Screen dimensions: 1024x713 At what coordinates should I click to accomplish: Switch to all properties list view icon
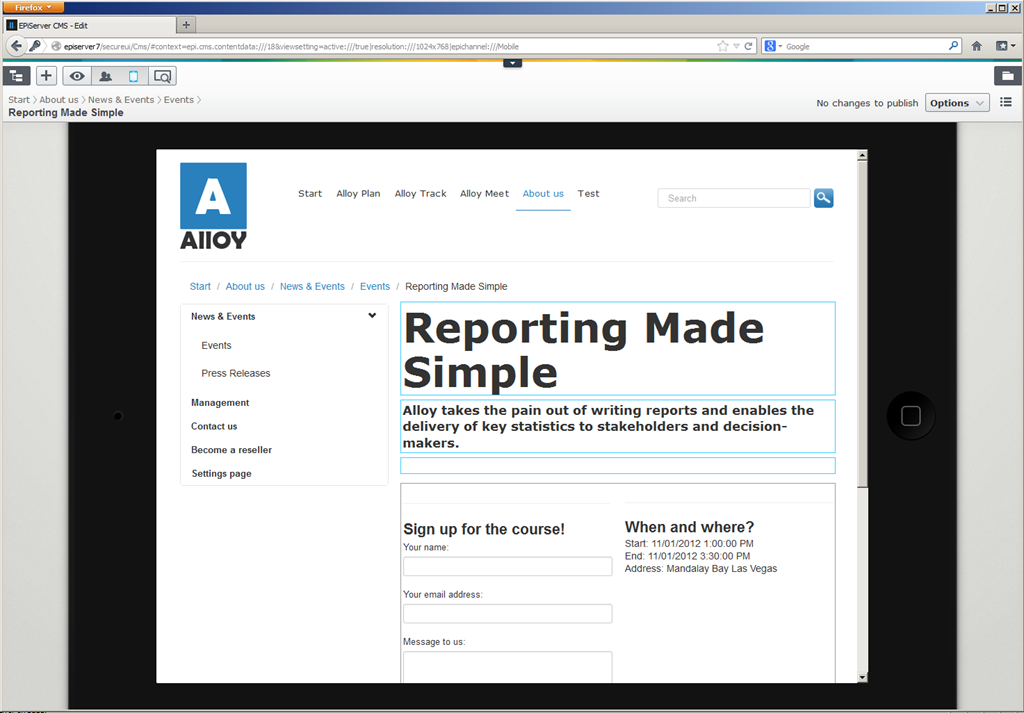1006,102
